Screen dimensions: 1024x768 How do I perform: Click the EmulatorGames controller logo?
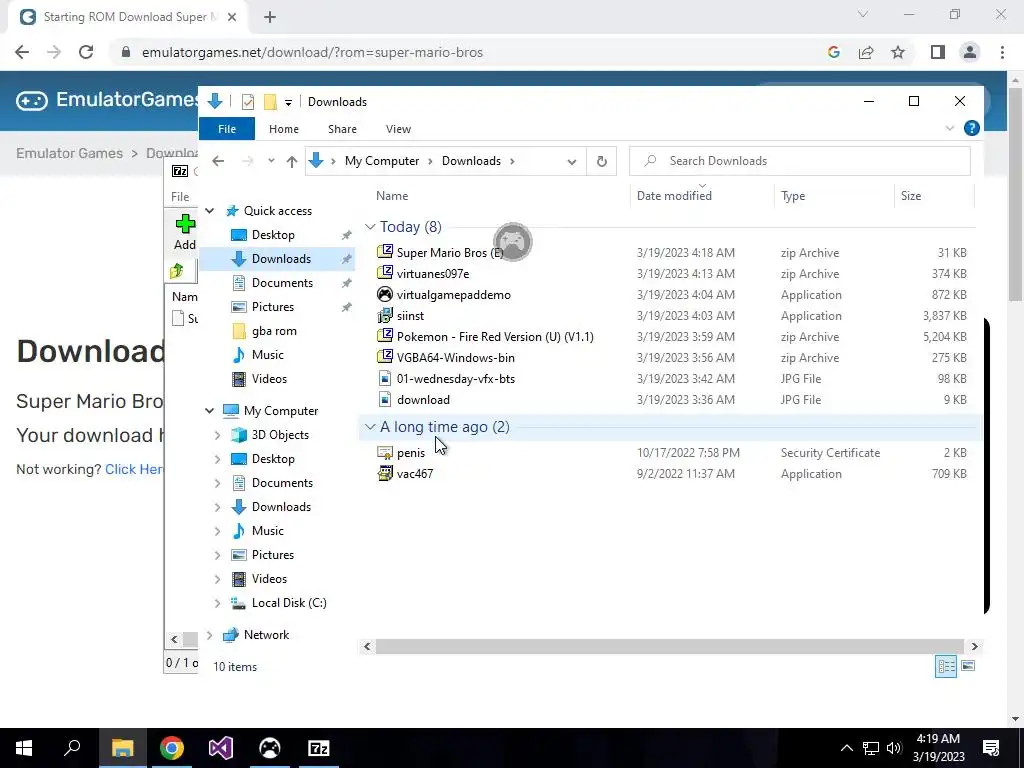coord(31,101)
